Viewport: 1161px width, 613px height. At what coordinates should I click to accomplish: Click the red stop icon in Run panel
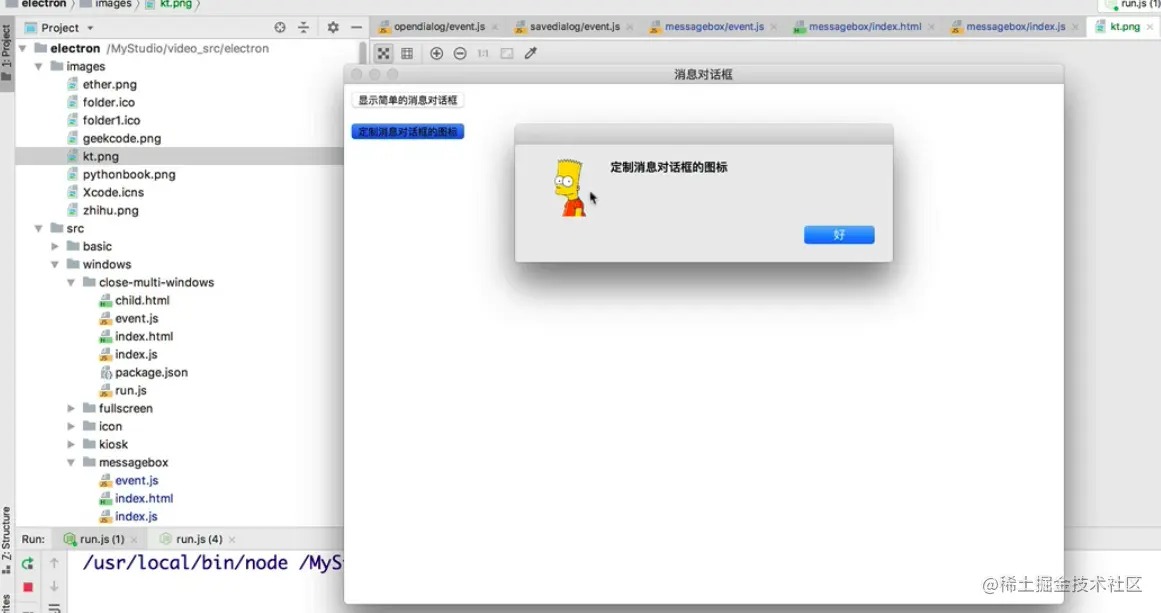point(27,587)
